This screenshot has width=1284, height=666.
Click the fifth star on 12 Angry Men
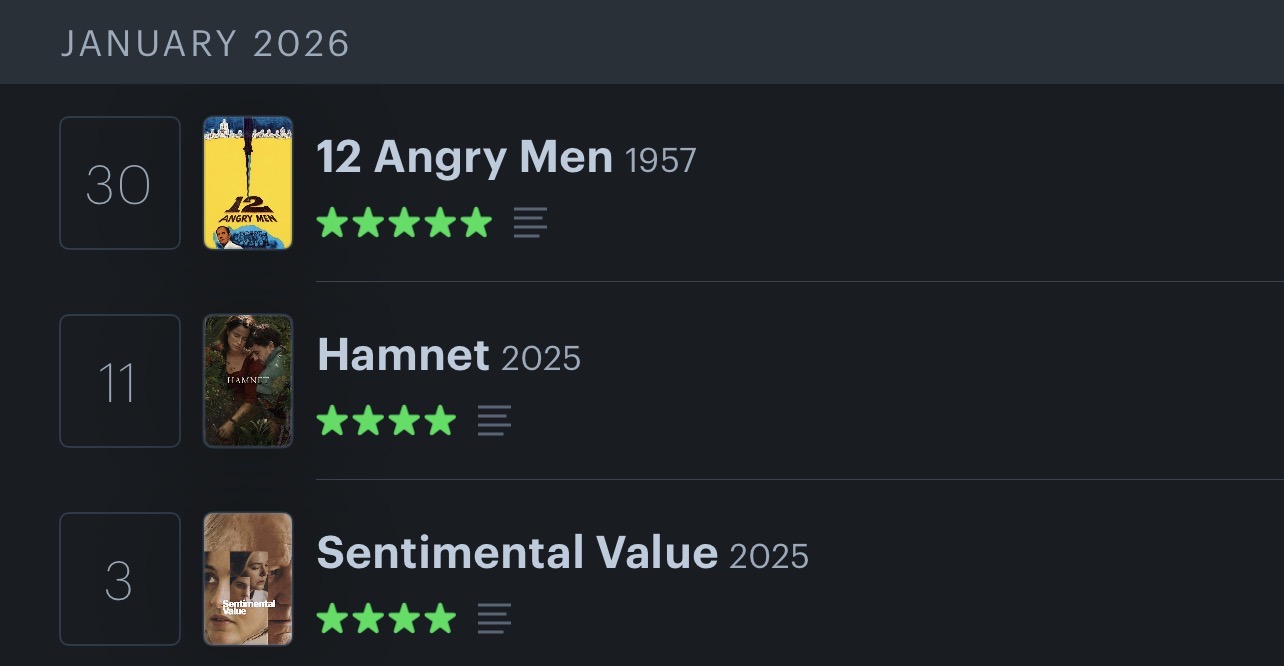pos(477,222)
